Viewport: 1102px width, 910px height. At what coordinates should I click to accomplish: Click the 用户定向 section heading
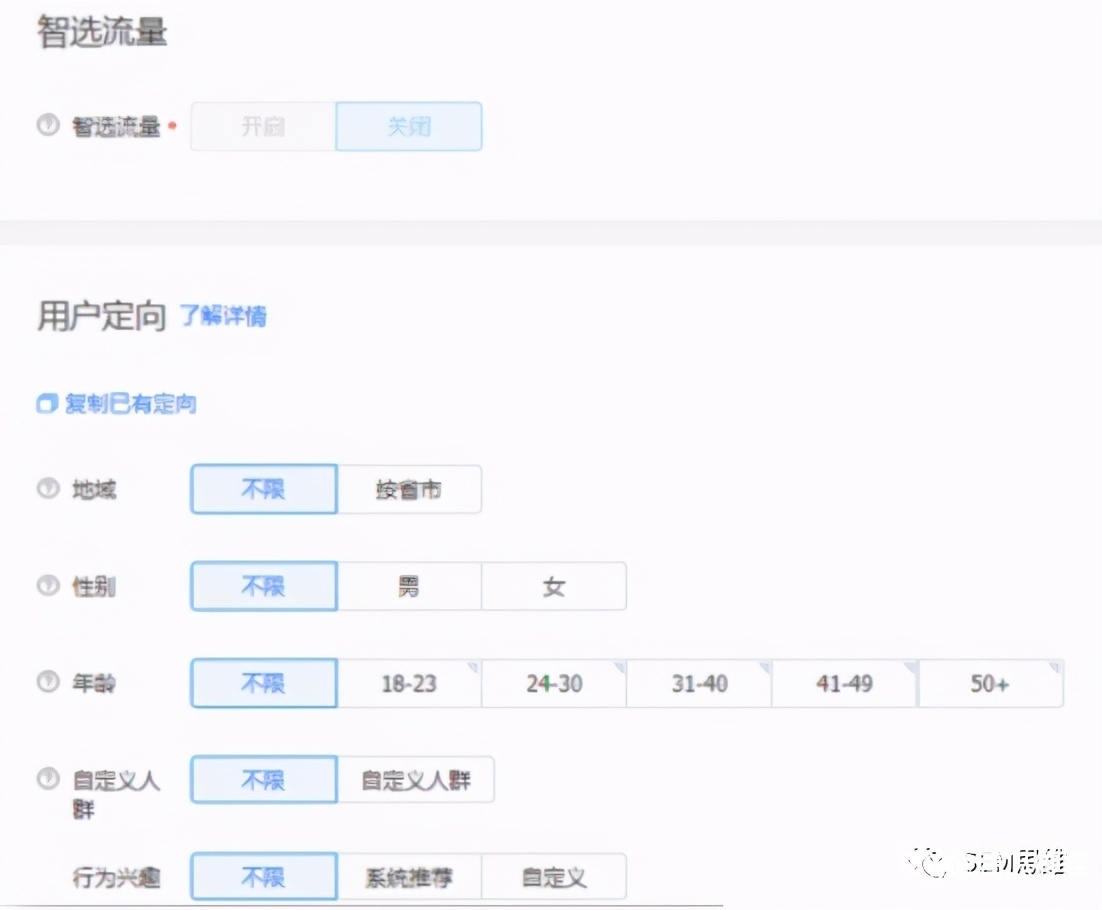102,316
